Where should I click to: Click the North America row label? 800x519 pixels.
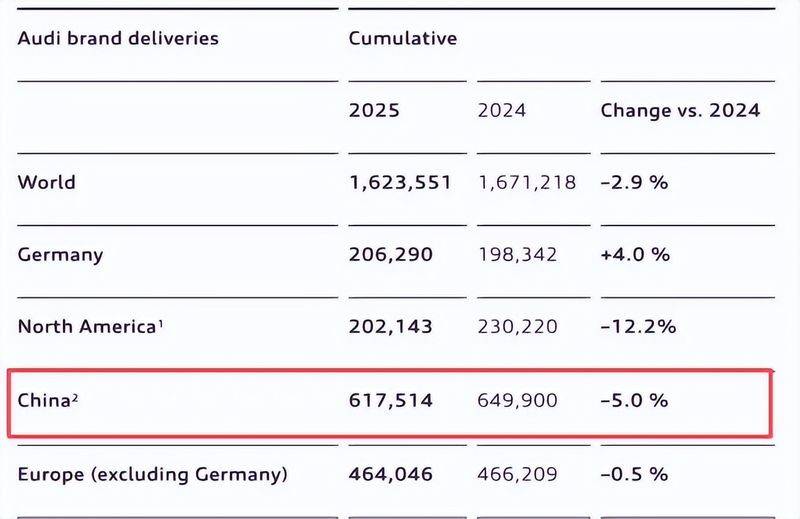click(x=90, y=326)
